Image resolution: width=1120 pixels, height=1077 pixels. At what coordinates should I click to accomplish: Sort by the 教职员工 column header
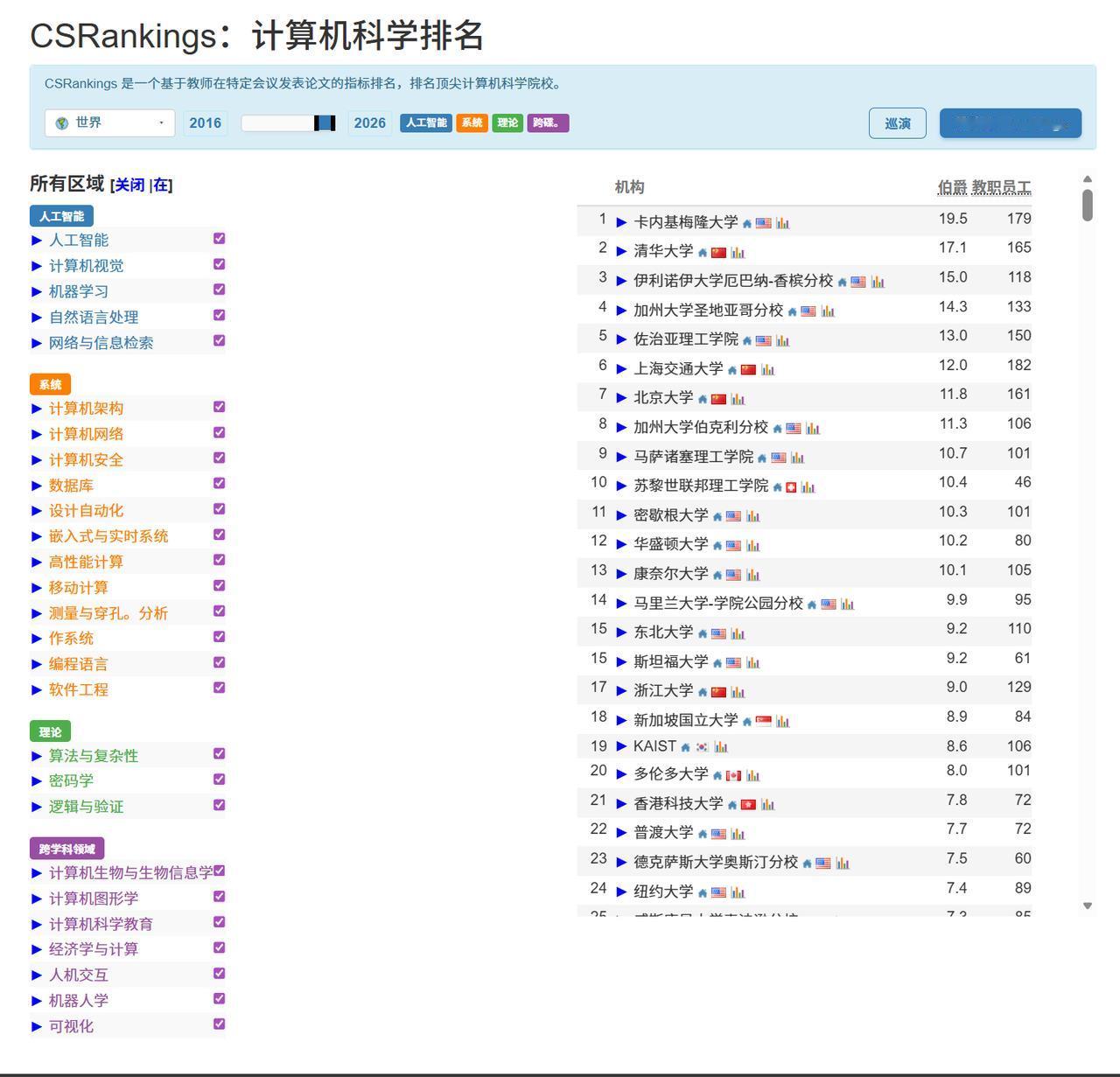click(x=1001, y=187)
